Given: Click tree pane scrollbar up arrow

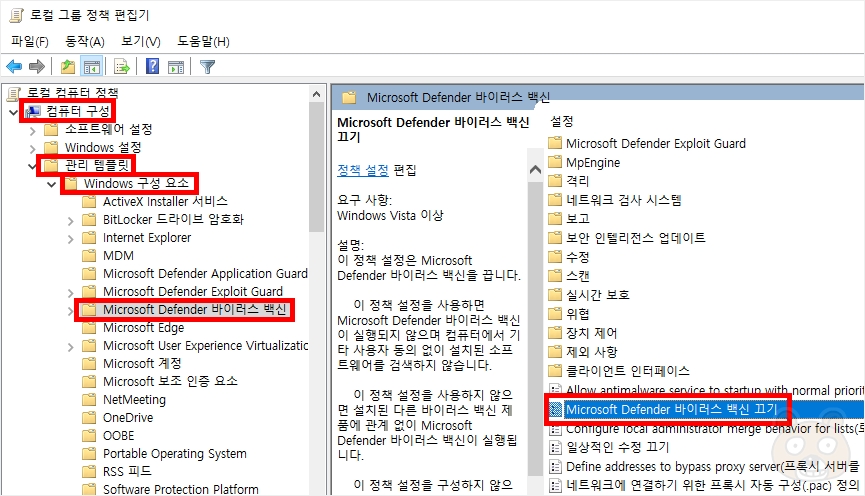Looking at the screenshot, I should click(317, 94).
